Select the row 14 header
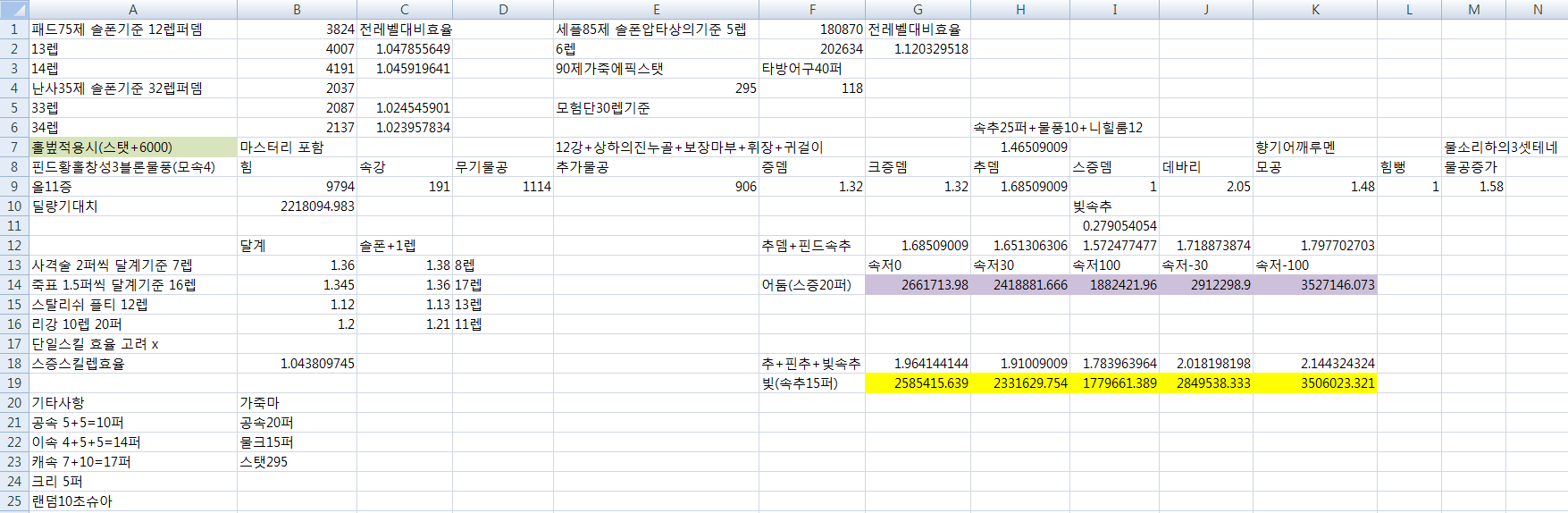The height and width of the screenshot is (513, 1568). click(x=14, y=285)
